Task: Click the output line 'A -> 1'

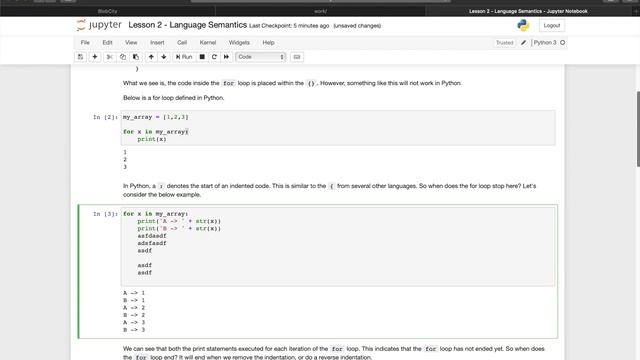Action: point(134,293)
